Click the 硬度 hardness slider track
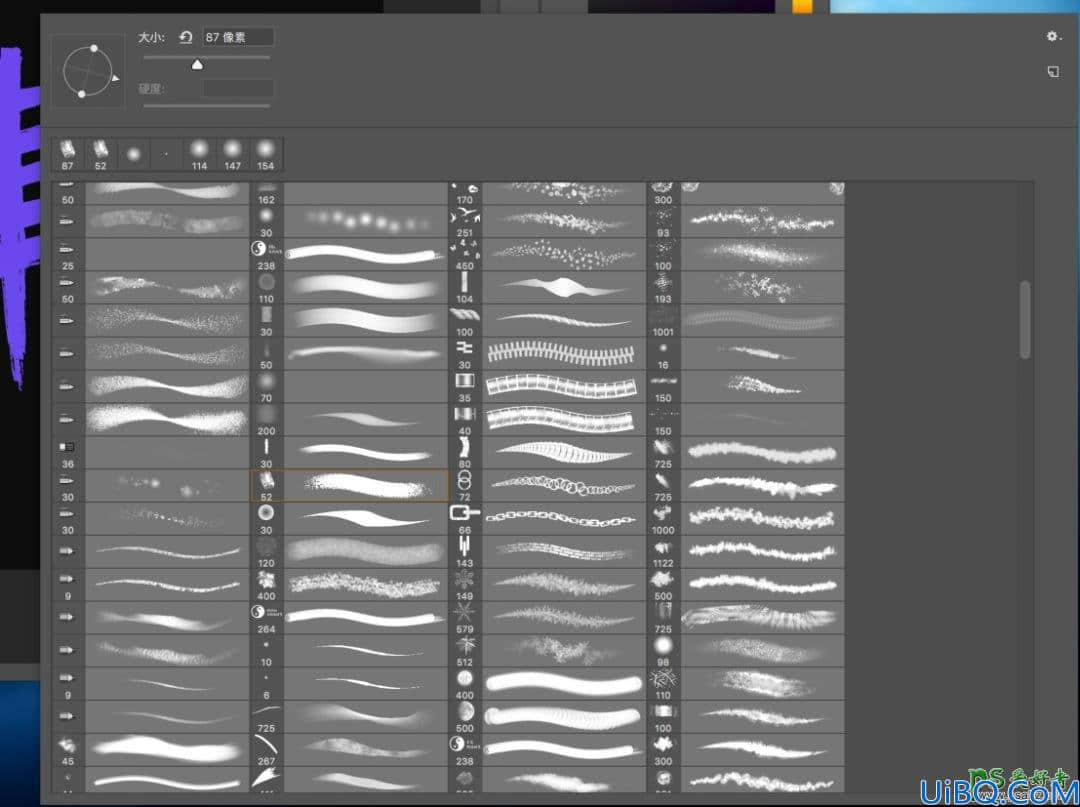This screenshot has height=807, width=1080. (207, 105)
